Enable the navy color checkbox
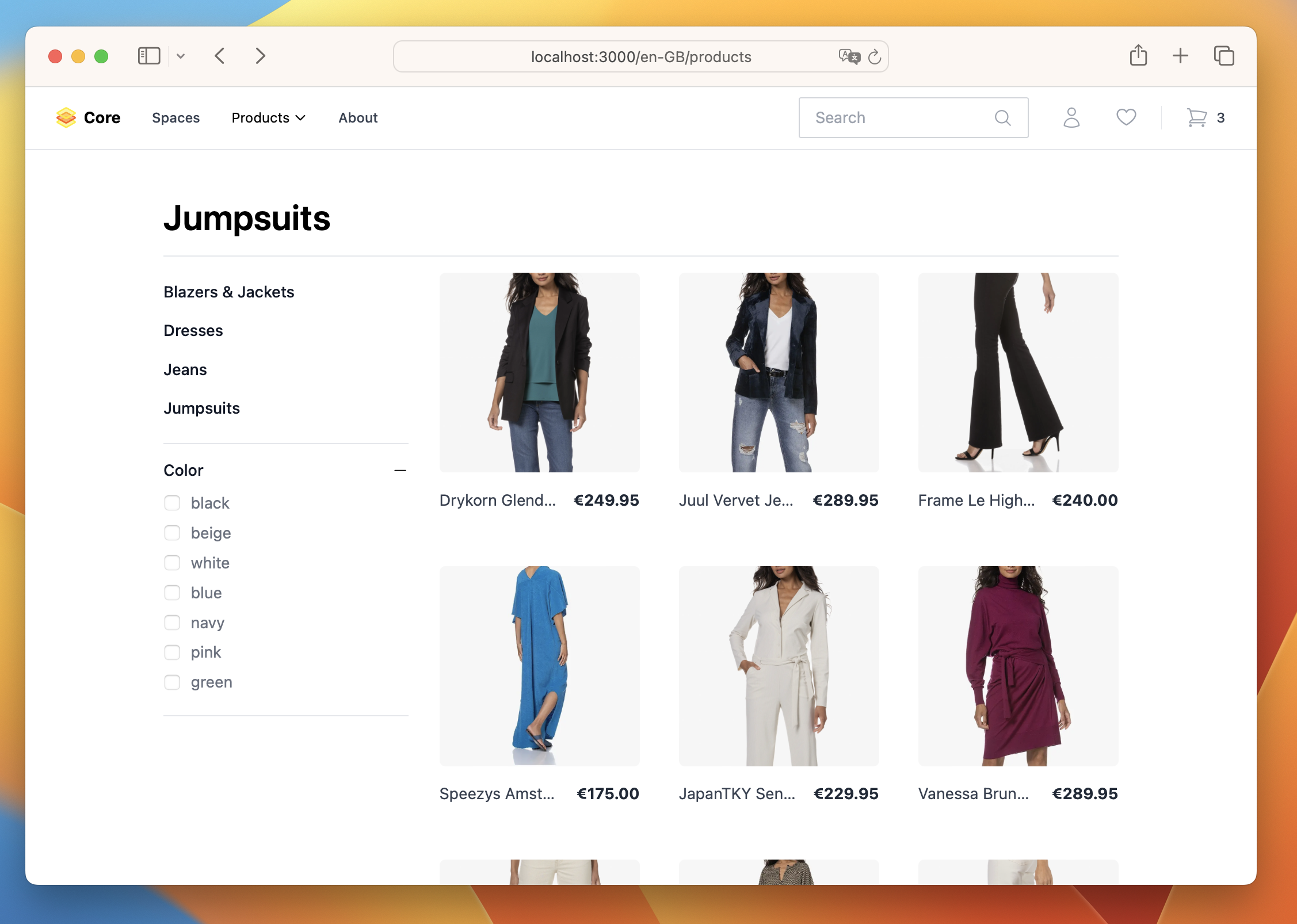The height and width of the screenshot is (924, 1297). click(172, 623)
